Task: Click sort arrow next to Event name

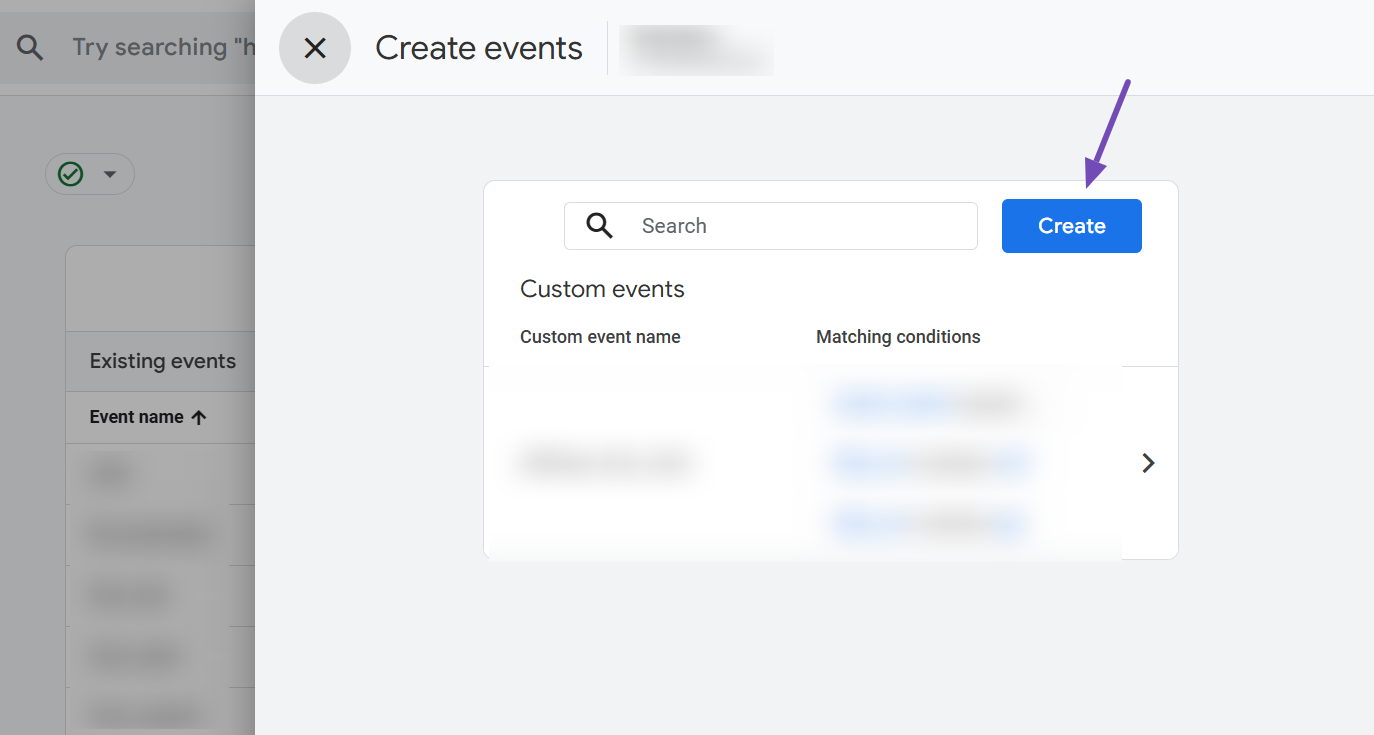Action: click(x=199, y=418)
